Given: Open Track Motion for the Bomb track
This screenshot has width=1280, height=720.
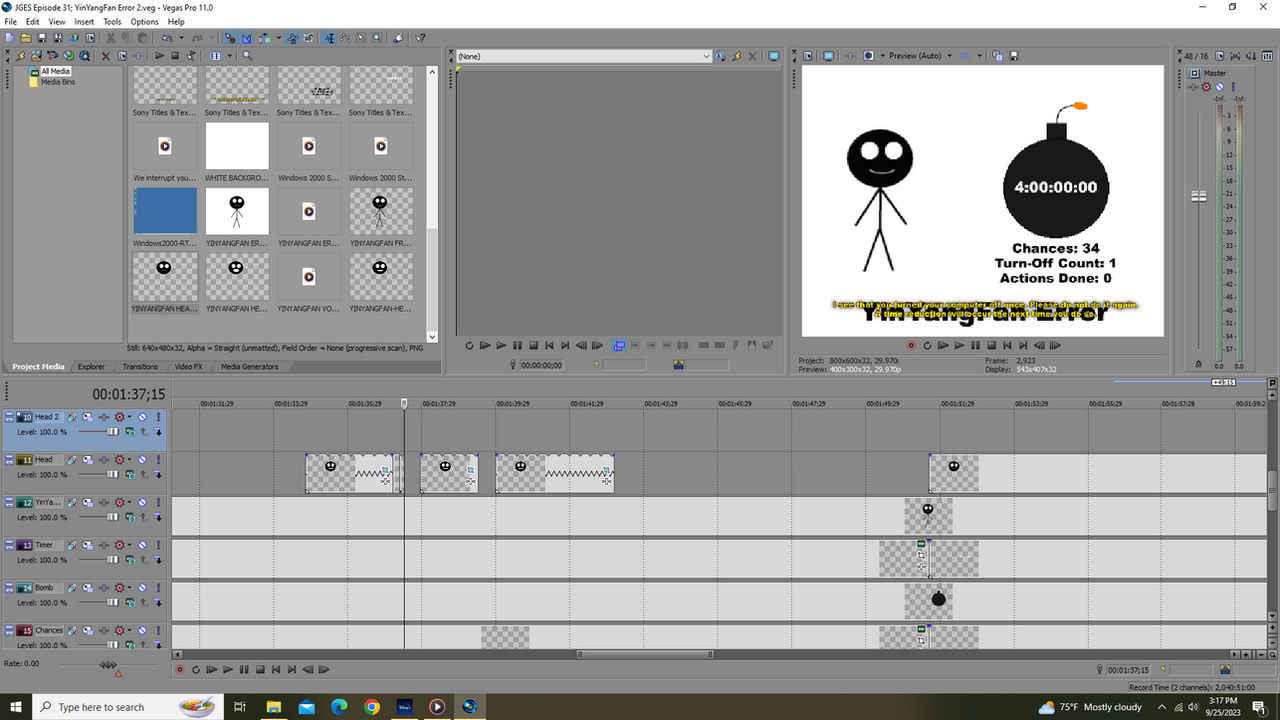Looking at the screenshot, I should click(104, 587).
